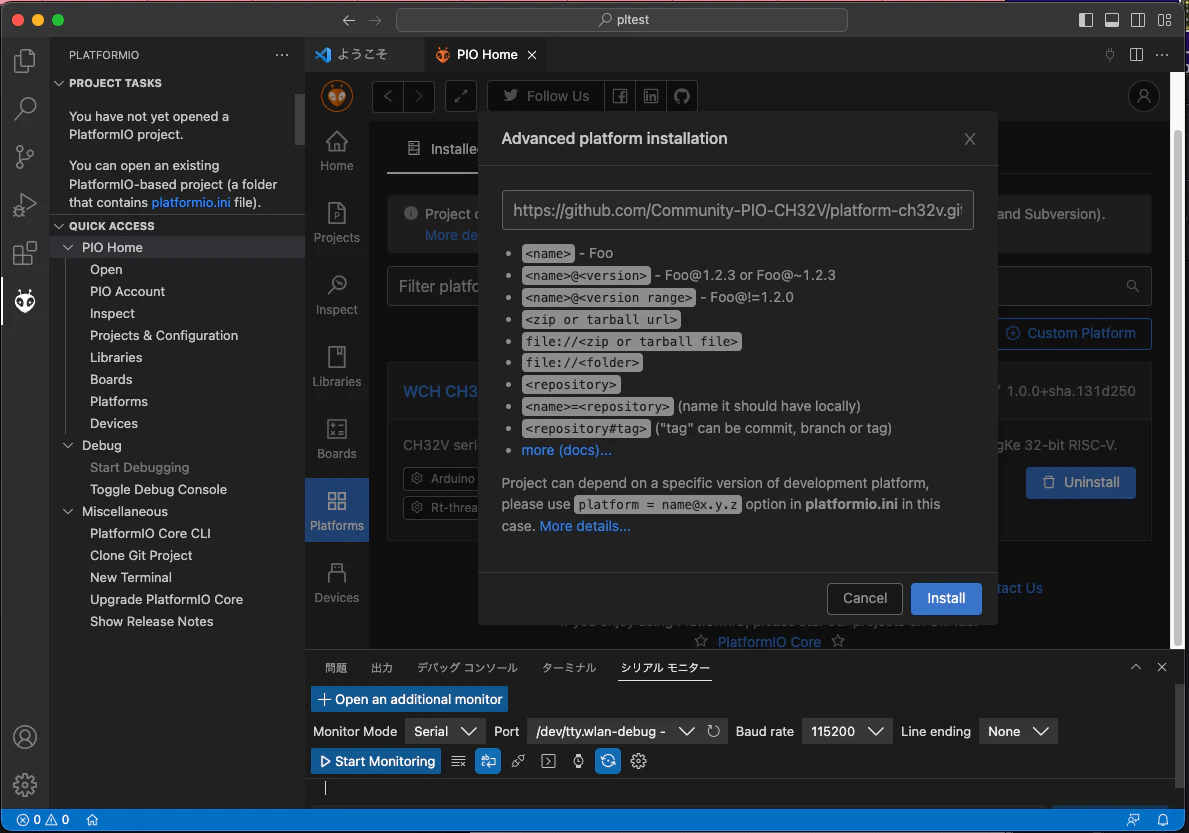Click the PlatformIO Home status bar icon

click(x=93, y=819)
